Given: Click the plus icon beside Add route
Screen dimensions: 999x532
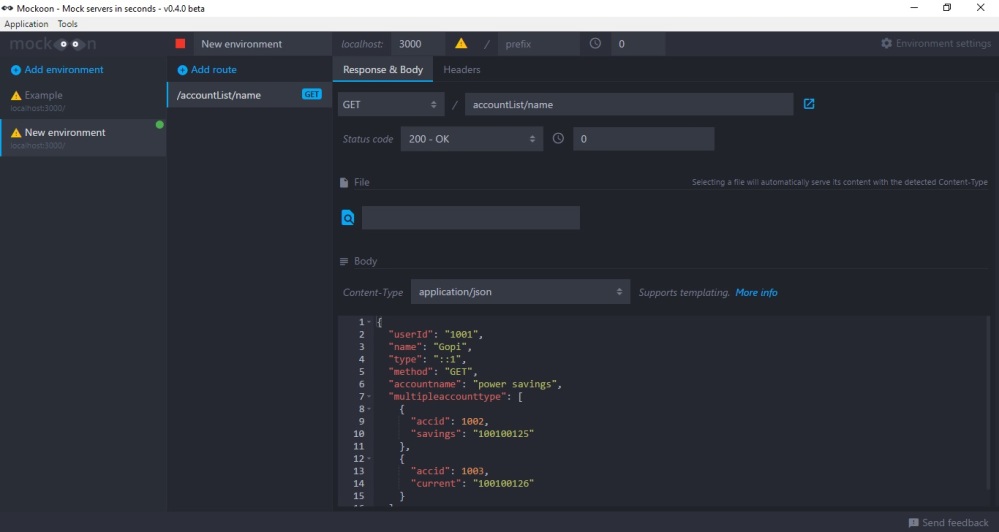Looking at the screenshot, I should [182, 70].
